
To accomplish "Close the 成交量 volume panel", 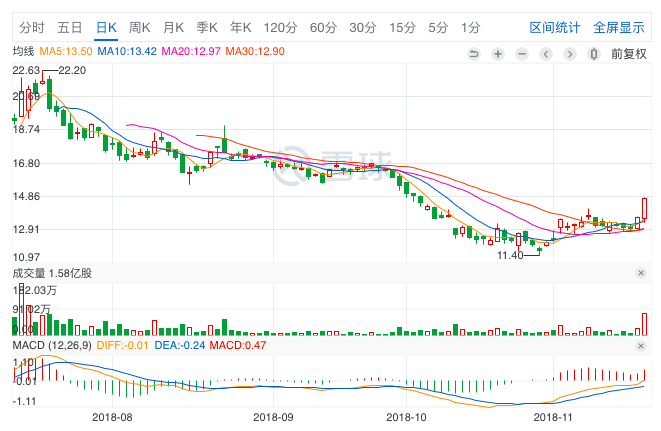I will [641, 273].
